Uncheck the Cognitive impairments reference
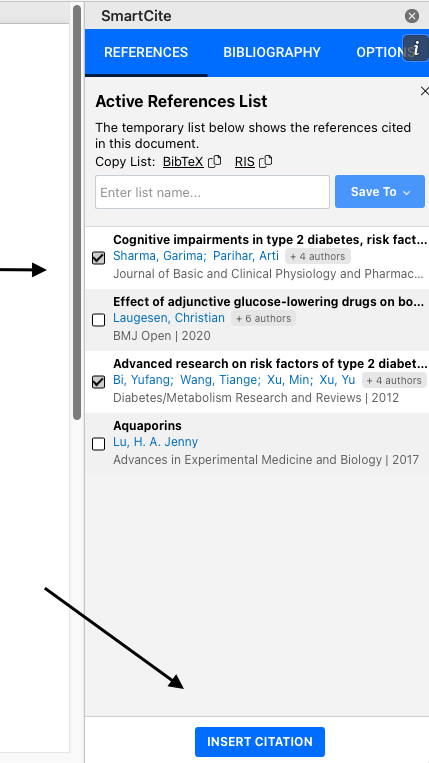Viewport: 429px width, 763px height. pos(98,257)
